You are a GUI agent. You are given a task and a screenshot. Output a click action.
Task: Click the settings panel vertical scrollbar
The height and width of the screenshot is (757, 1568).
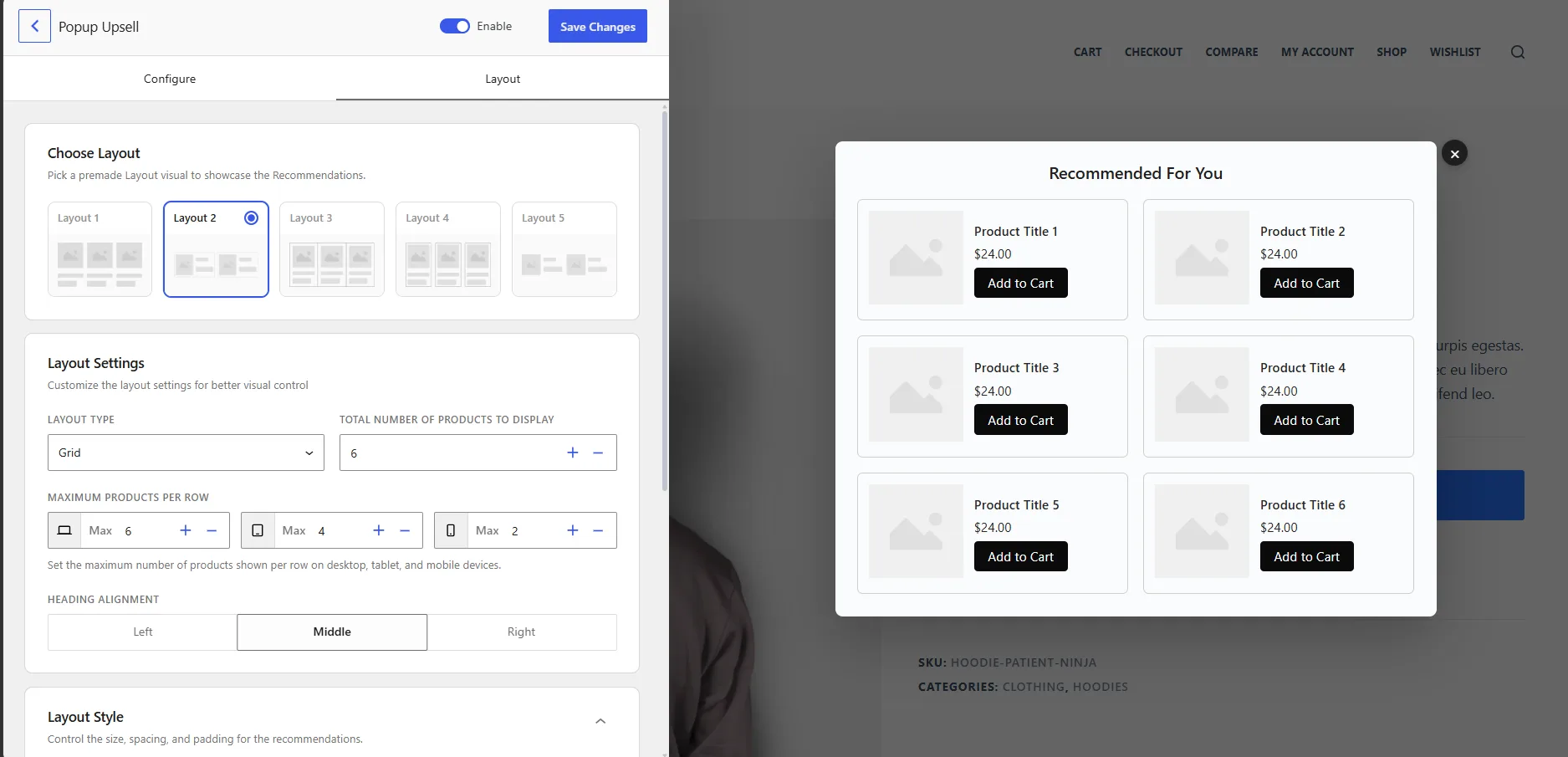pos(665,301)
